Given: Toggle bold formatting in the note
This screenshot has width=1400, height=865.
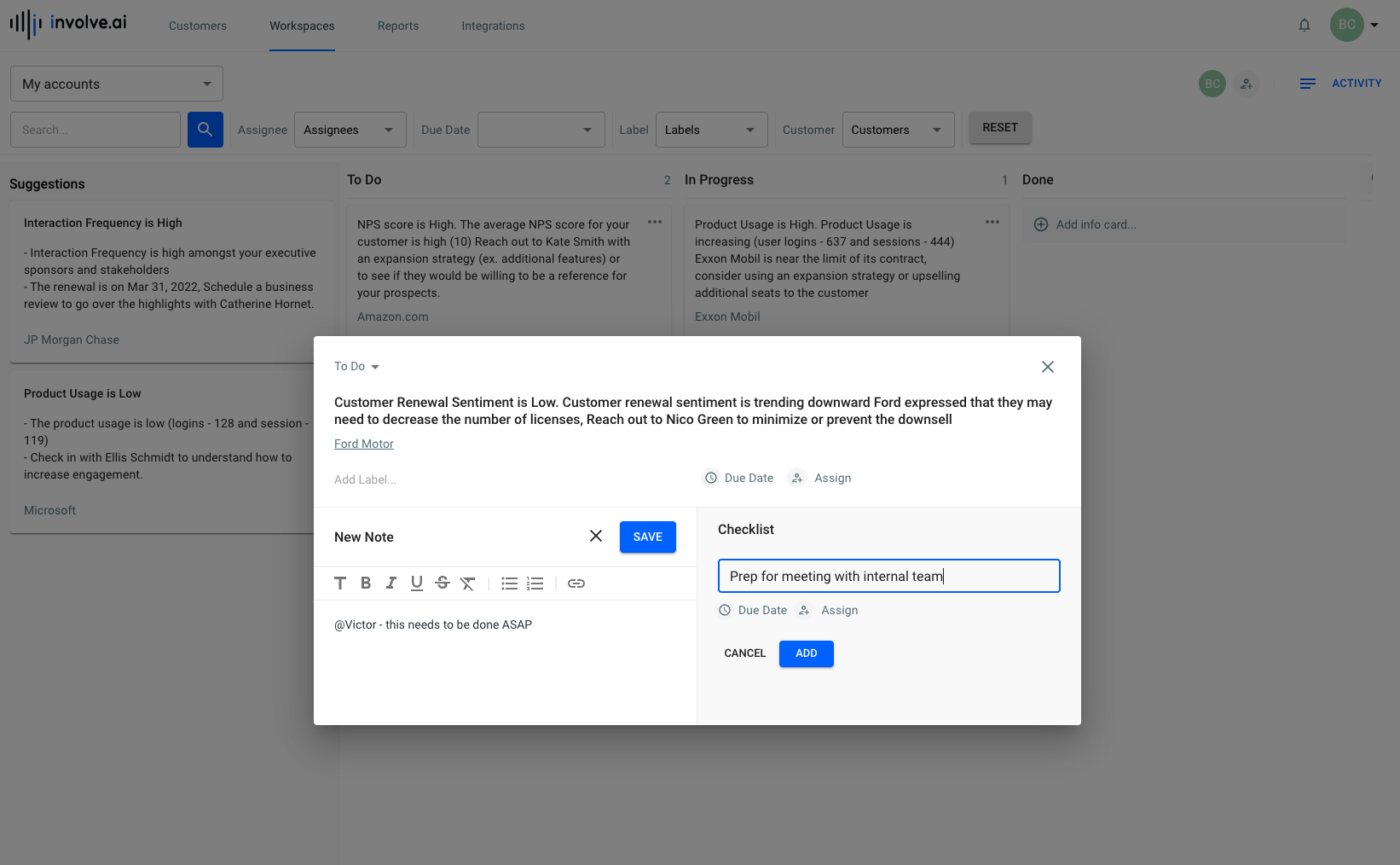Looking at the screenshot, I should point(366,583).
